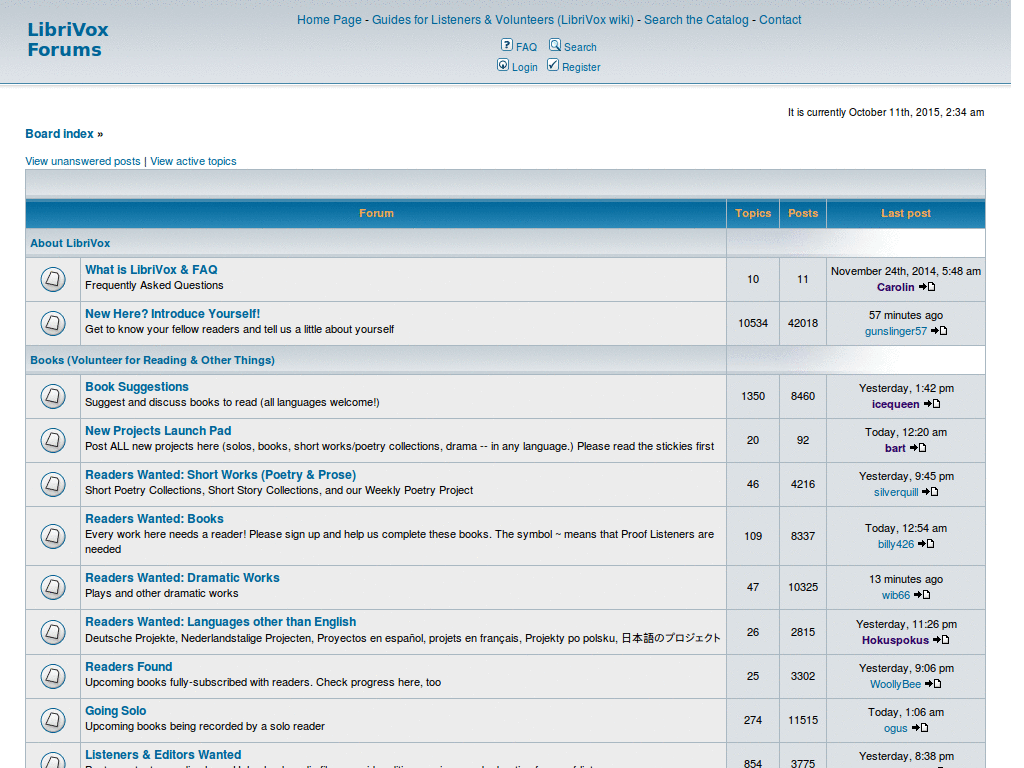Viewport: 1024px width, 768px height.
Task: Open the About LibriVox category
Action: pyautogui.click(x=70, y=243)
